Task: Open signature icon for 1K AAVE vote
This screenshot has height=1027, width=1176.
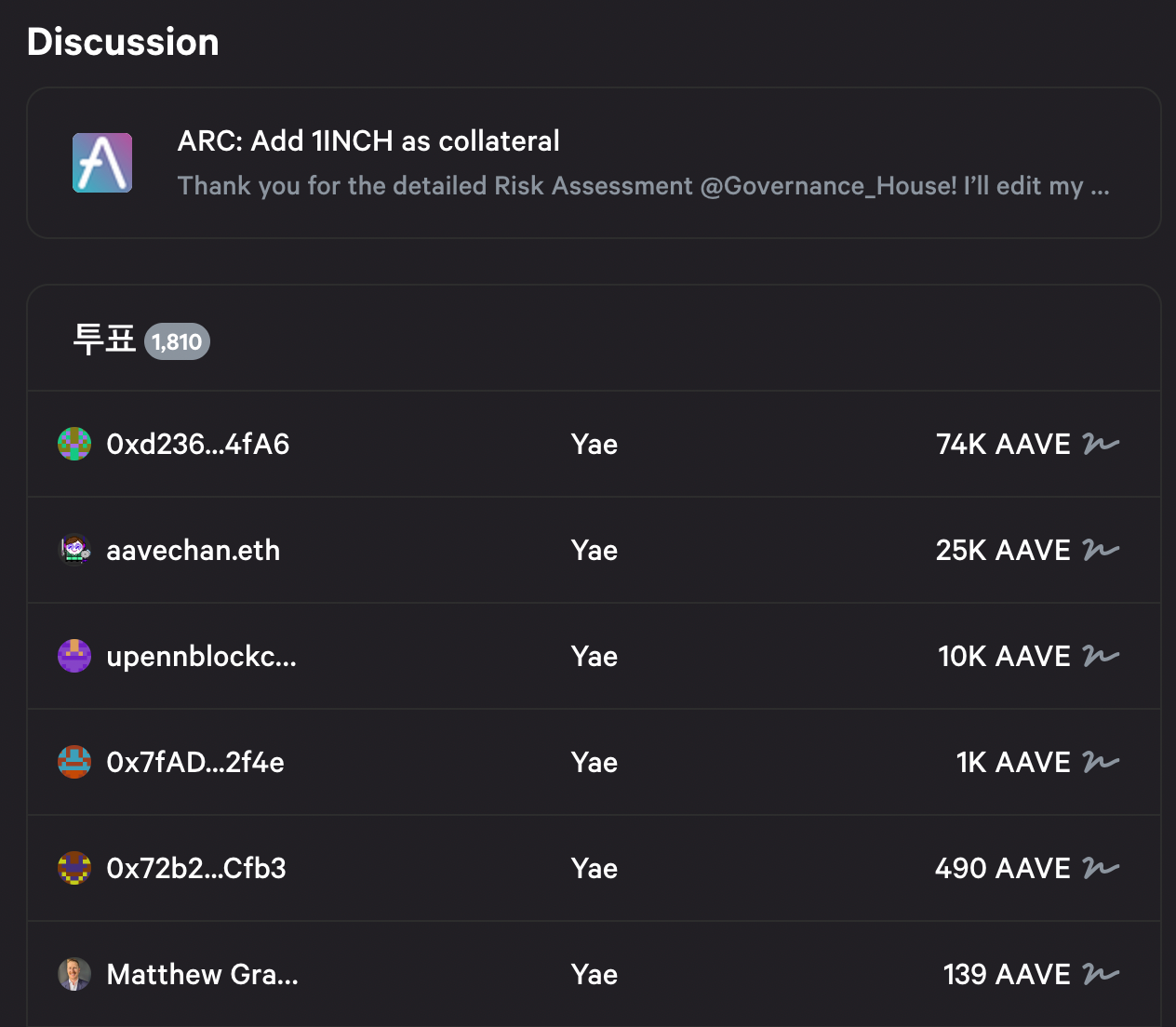Action: [1101, 763]
